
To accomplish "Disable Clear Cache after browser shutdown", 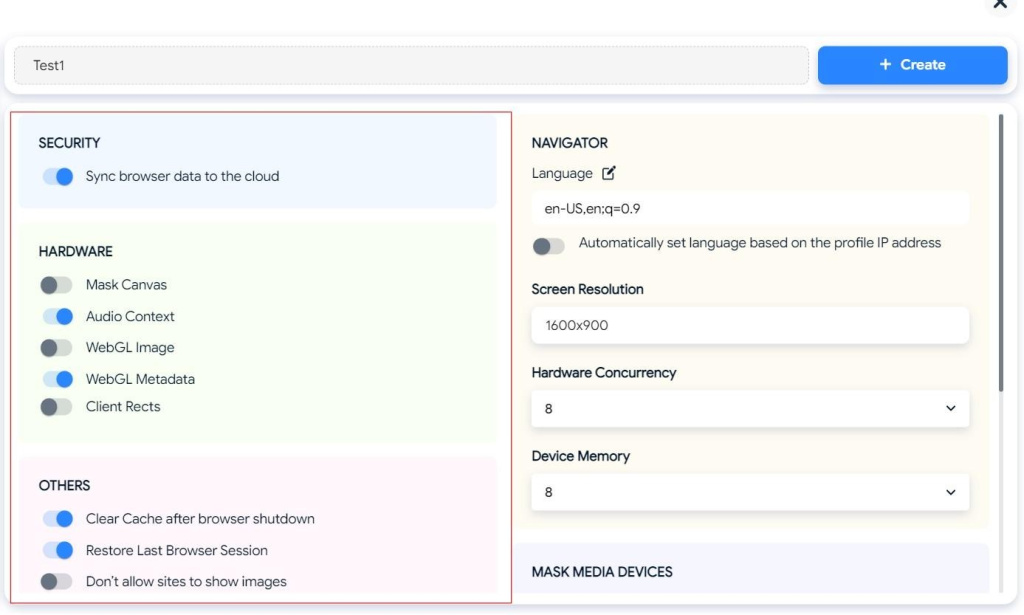I will 58,519.
